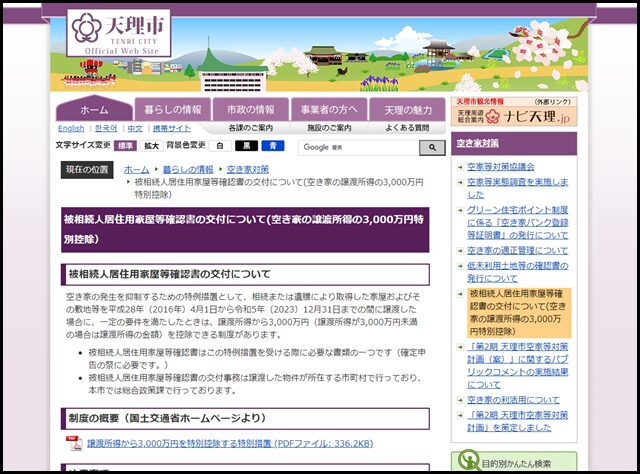Open the 市政の情報 tab
The image size is (640, 474).
pos(251,109)
